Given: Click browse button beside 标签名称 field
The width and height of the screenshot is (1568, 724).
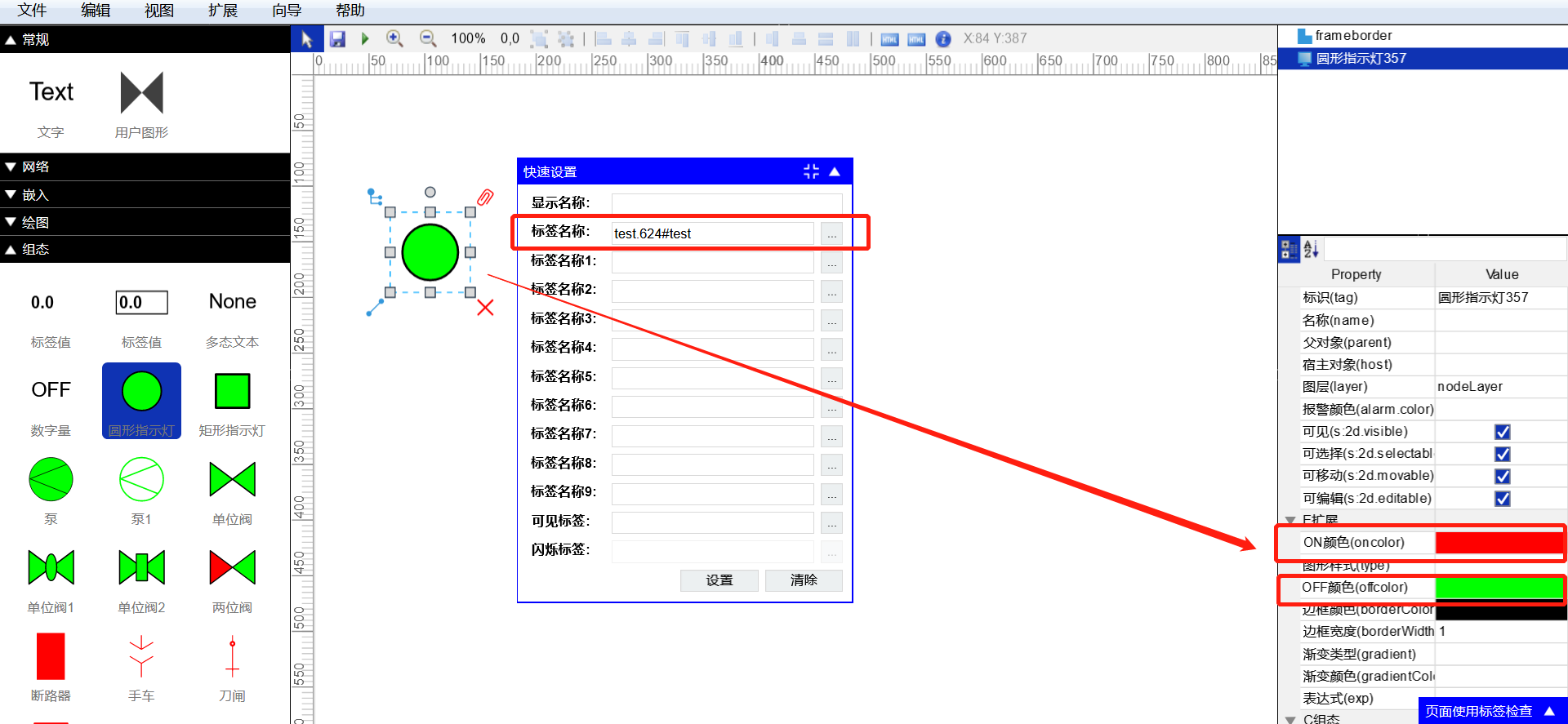Looking at the screenshot, I should [x=831, y=233].
